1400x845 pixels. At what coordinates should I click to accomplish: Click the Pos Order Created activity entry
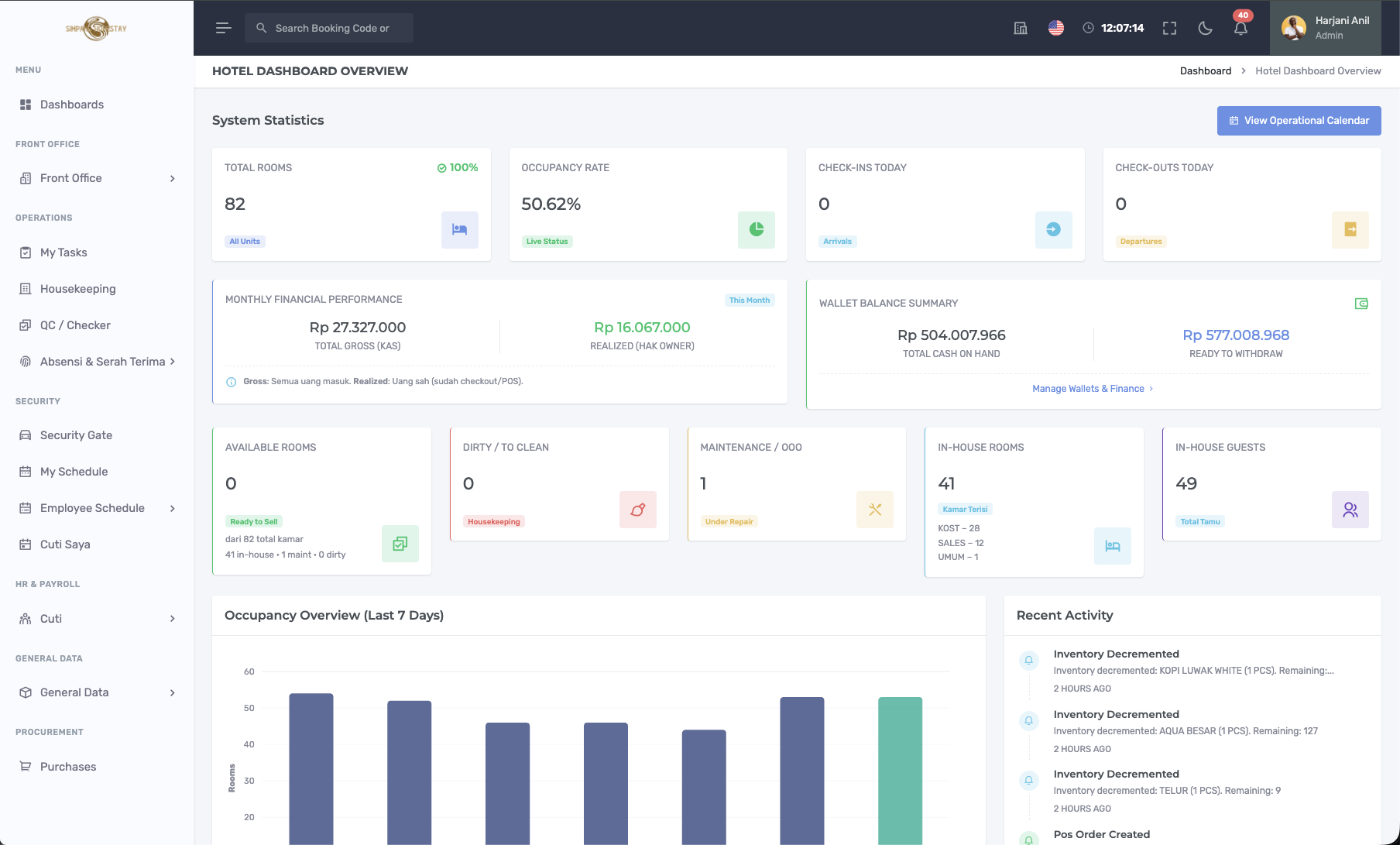[1101, 834]
